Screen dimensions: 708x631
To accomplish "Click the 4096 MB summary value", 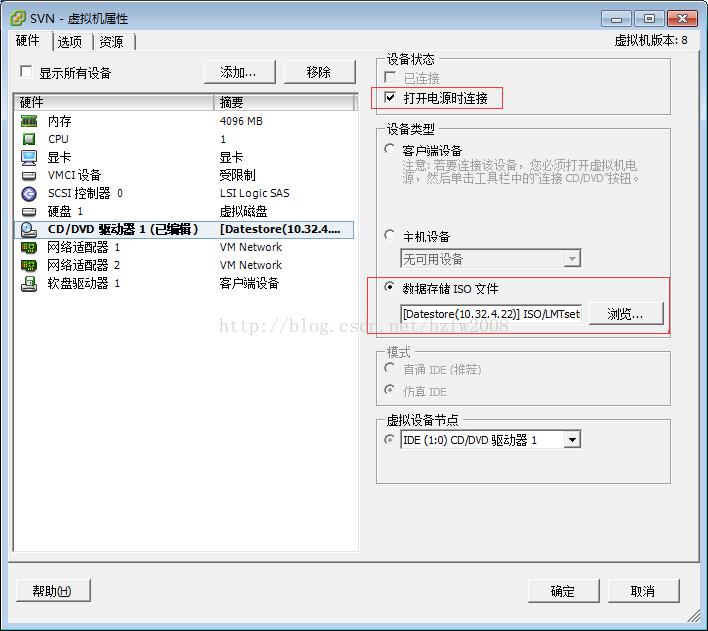I will point(241,121).
